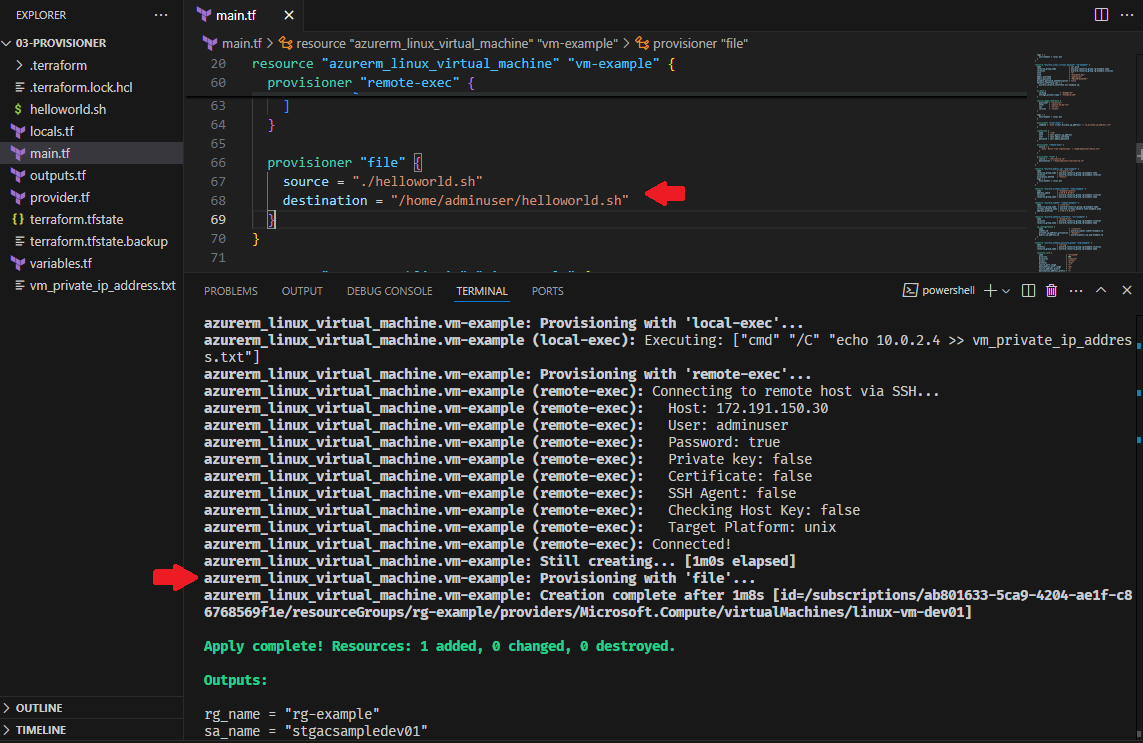Click shell script icon of helloworld.sh
This screenshot has width=1143, height=743.
coord(18,109)
